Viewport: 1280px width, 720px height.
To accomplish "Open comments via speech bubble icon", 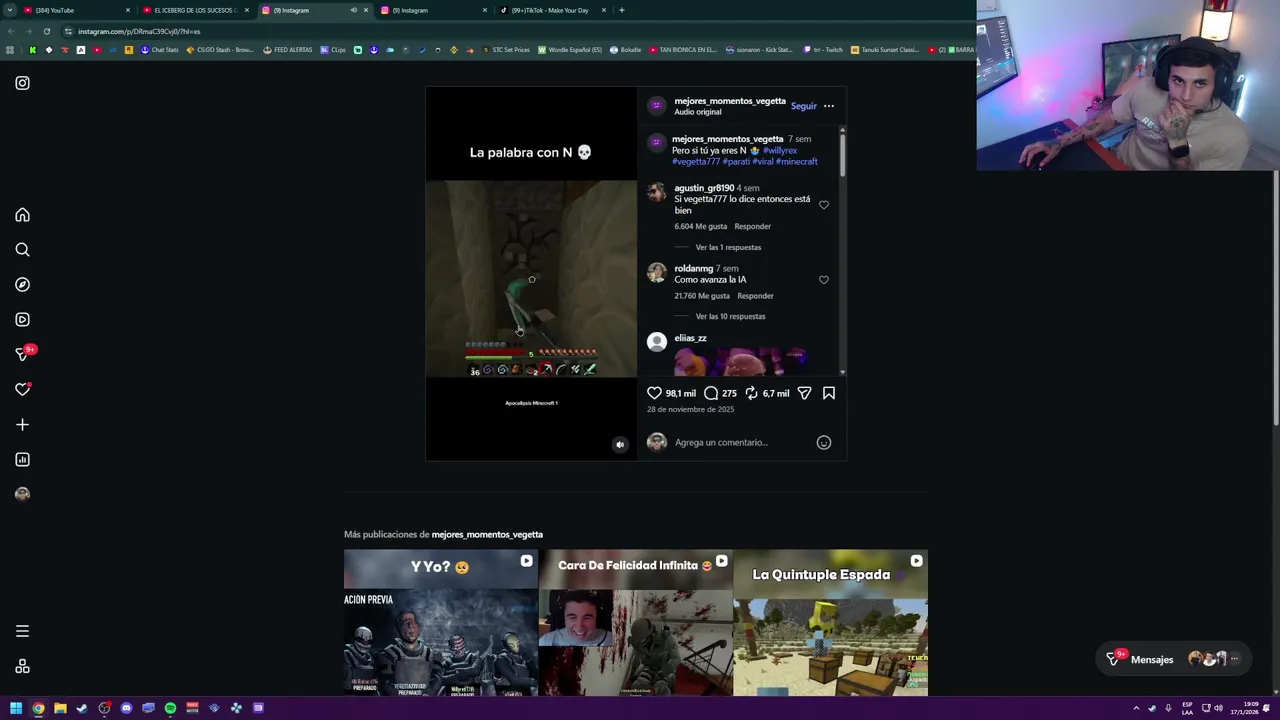I will point(711,393).
